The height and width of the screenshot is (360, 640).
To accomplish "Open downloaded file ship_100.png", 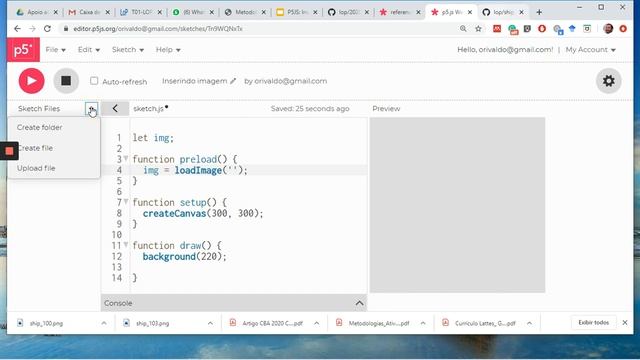I will [46, 323].
